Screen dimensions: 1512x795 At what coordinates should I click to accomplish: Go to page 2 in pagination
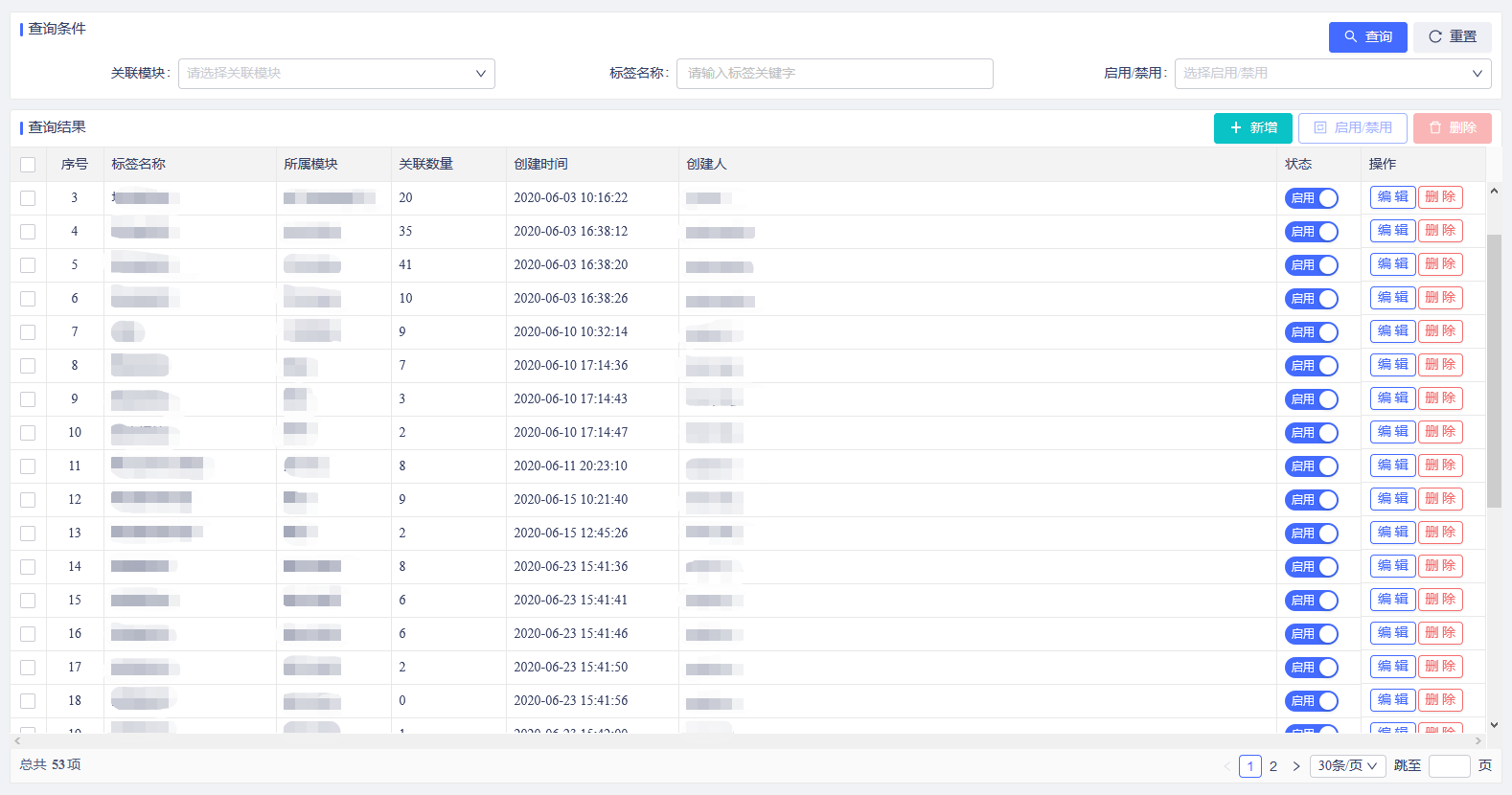pos(1273,766)
